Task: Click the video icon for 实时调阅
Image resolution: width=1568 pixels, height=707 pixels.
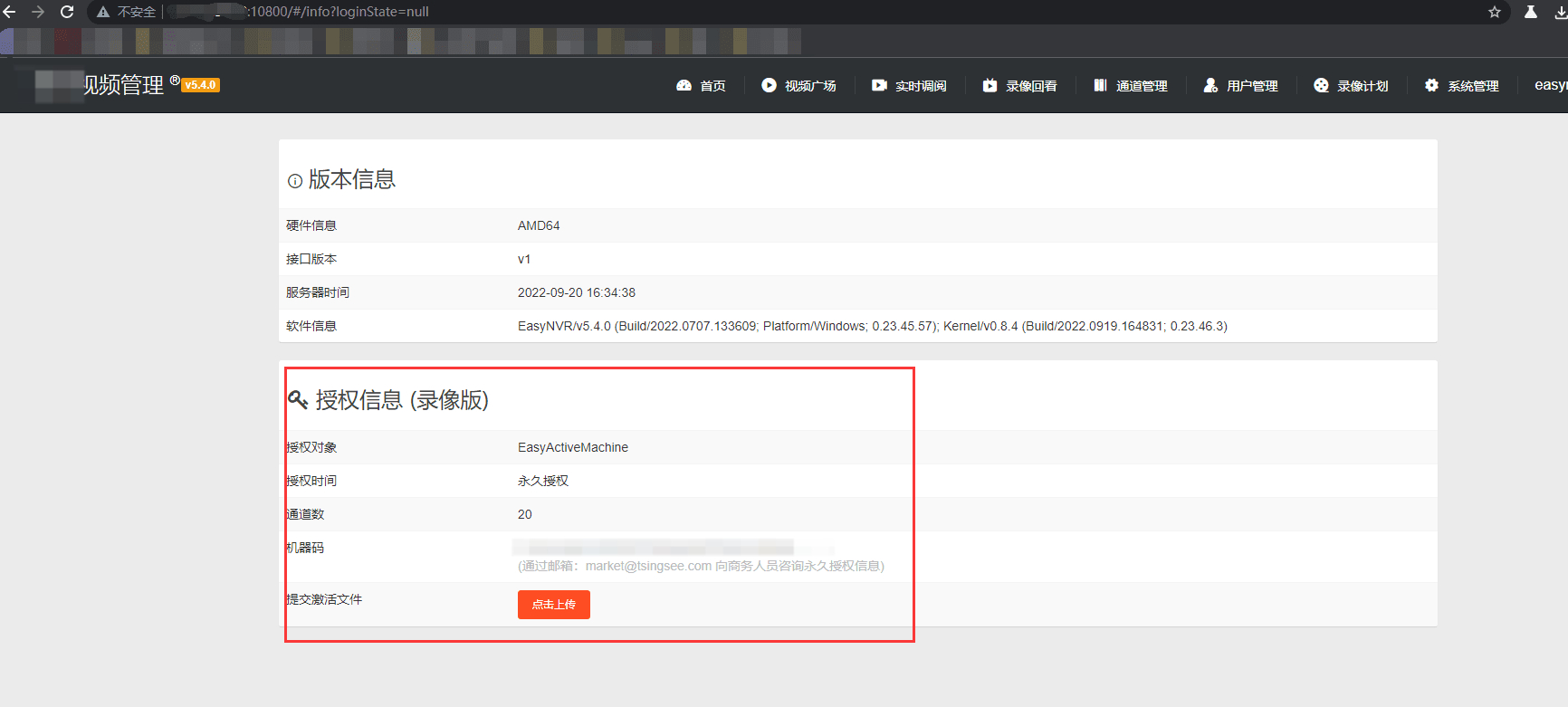Action: 879,85
